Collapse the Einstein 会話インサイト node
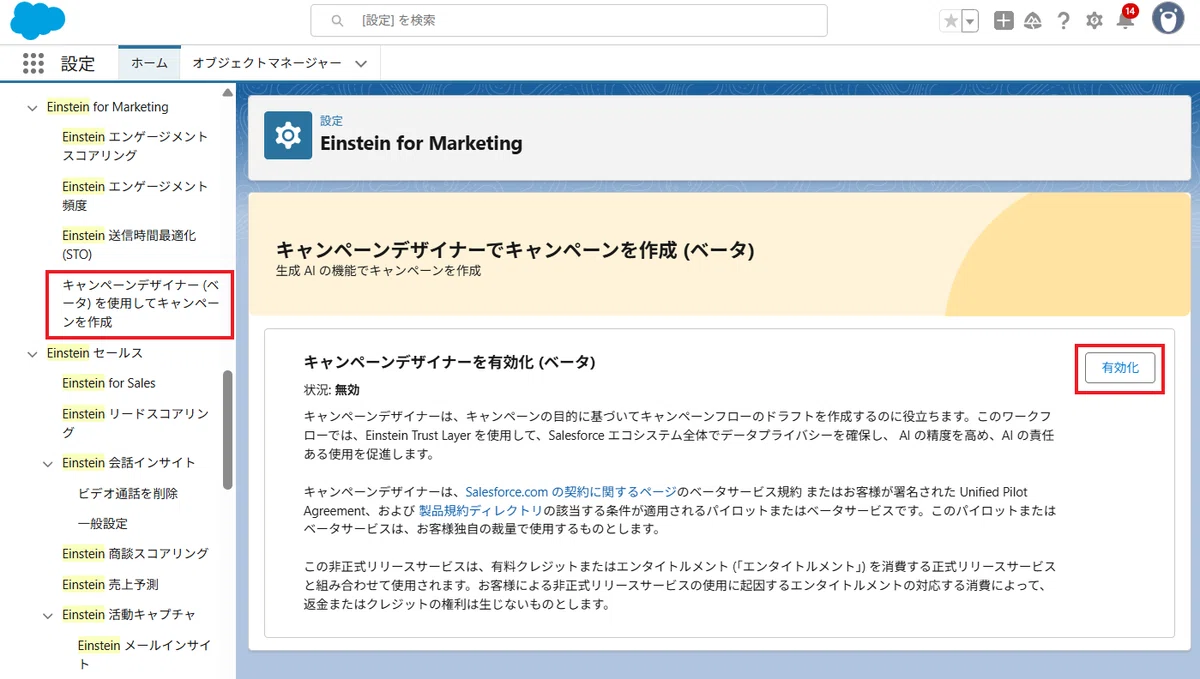This screenshot has width=1200, height=679. click(48, 463)
